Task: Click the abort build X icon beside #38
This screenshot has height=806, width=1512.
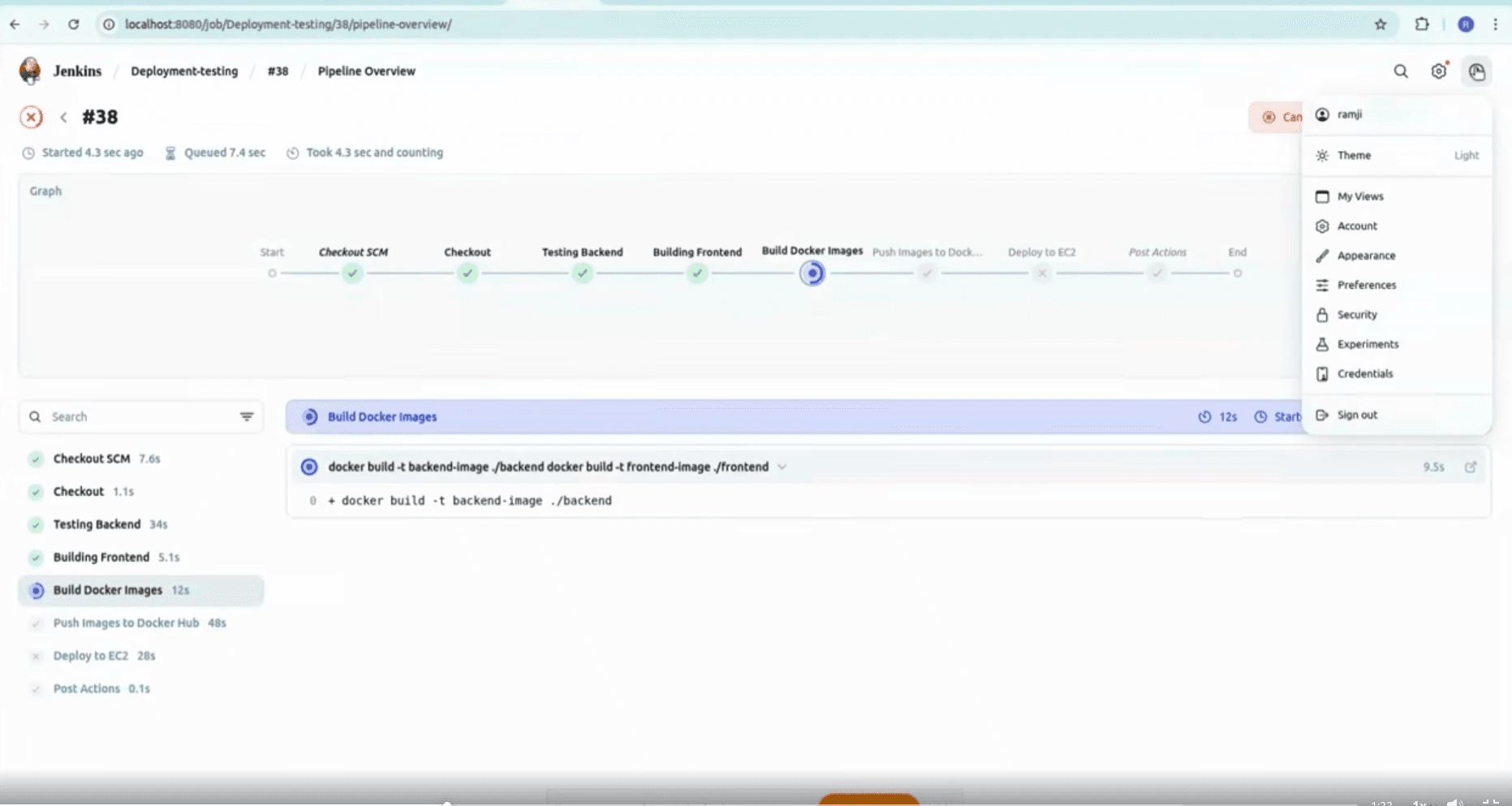Action: click(31, 117)
